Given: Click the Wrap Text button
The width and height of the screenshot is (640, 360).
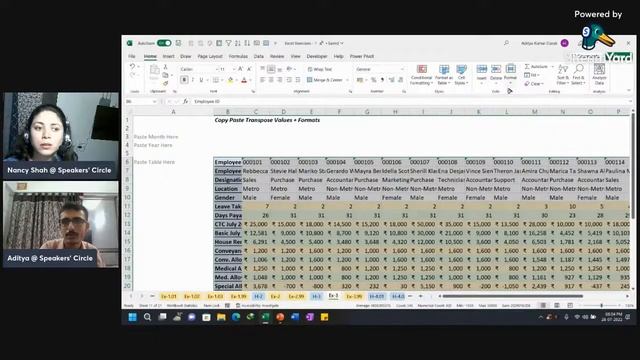Looking at the screenshot, I should point(320,69).
